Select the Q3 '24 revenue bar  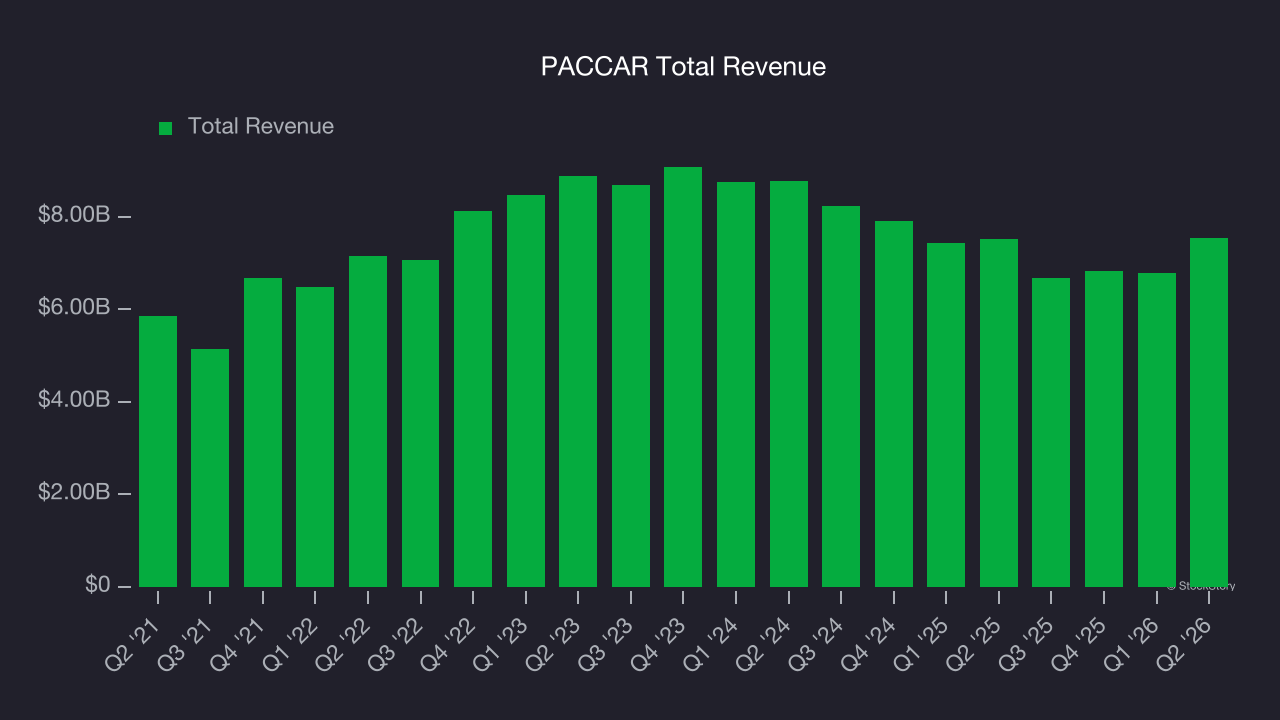click(841, 396)
